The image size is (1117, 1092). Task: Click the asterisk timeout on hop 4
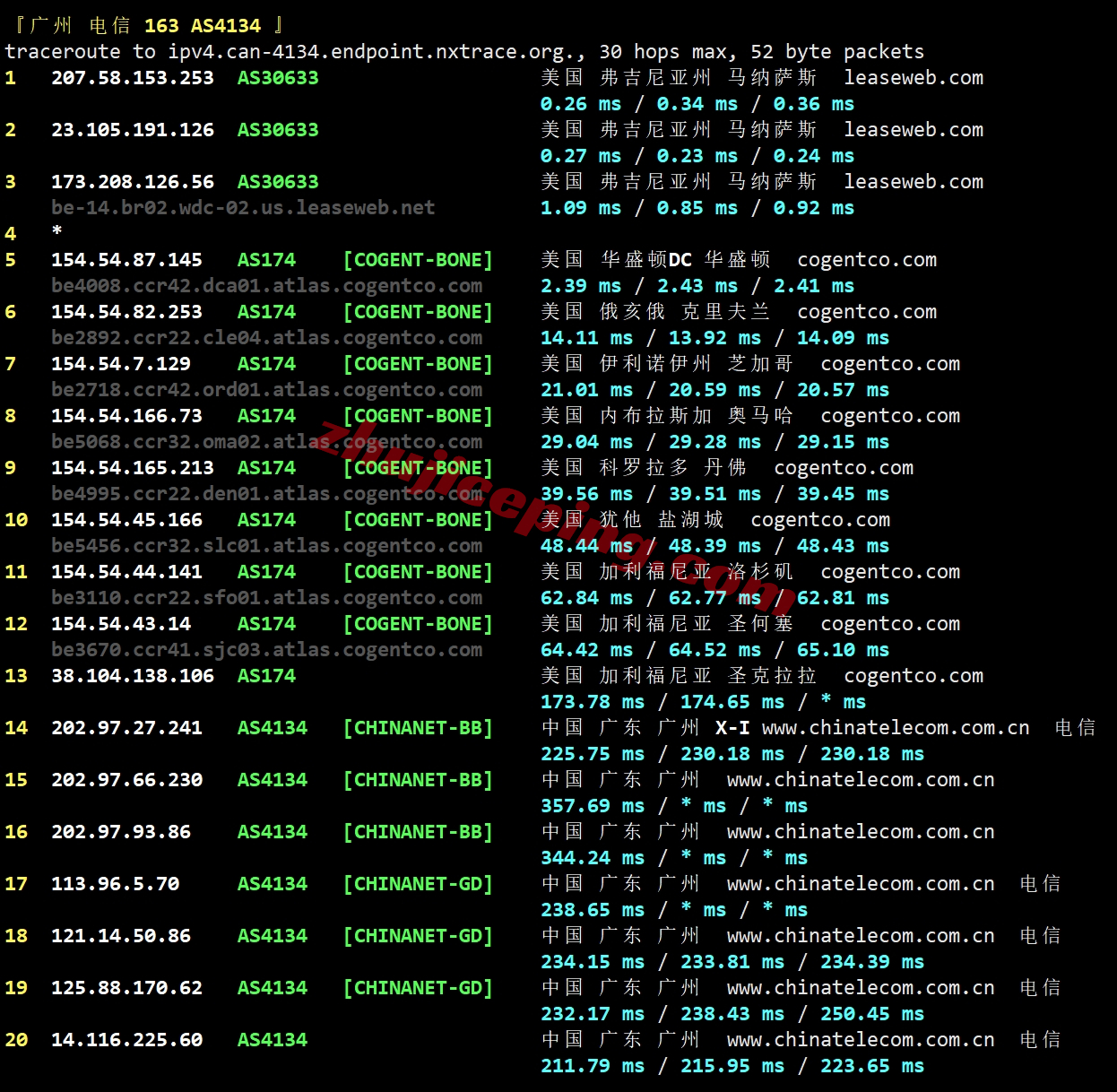(x=56, y=232)
